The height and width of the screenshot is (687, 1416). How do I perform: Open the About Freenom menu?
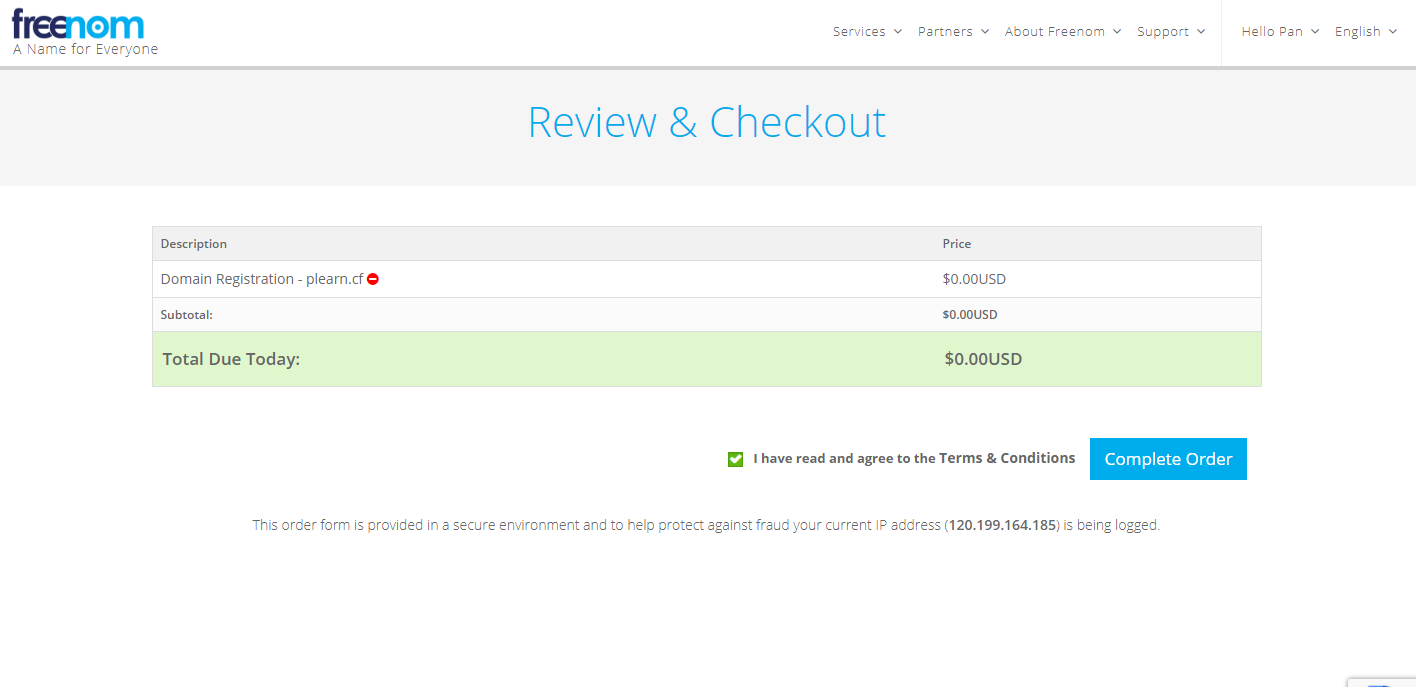1063,32
